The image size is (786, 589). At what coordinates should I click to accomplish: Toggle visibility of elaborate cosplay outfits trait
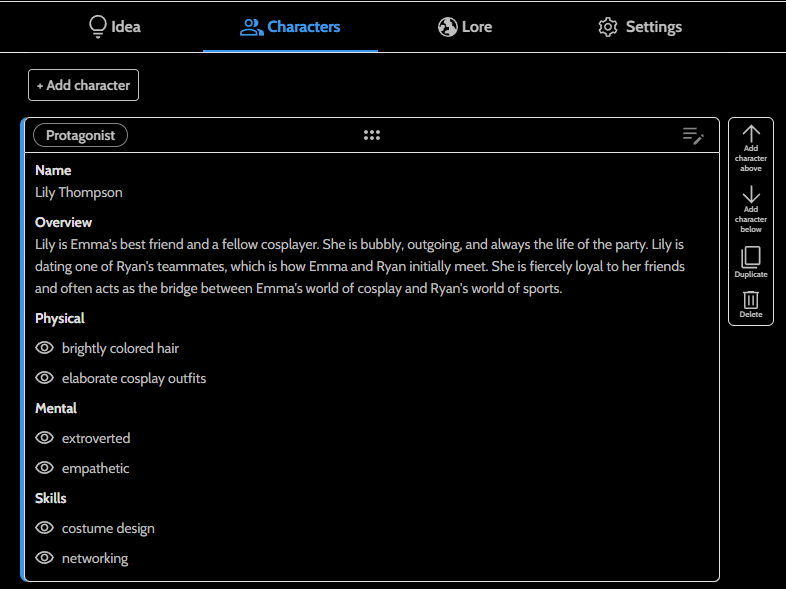pos(44,378)
